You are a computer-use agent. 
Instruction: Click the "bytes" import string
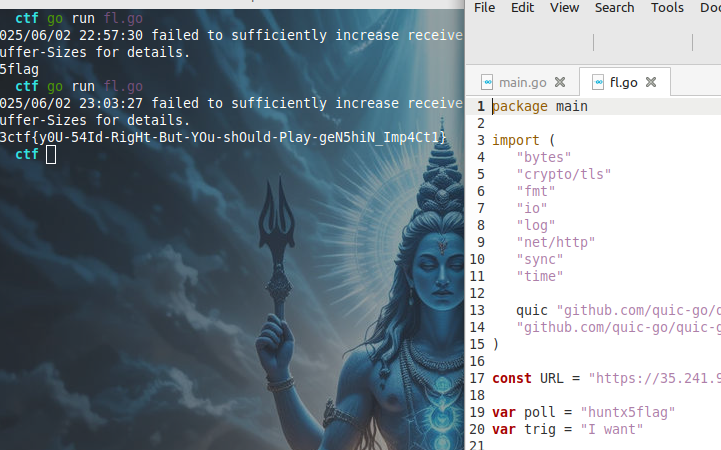click(x=544, y=157)
